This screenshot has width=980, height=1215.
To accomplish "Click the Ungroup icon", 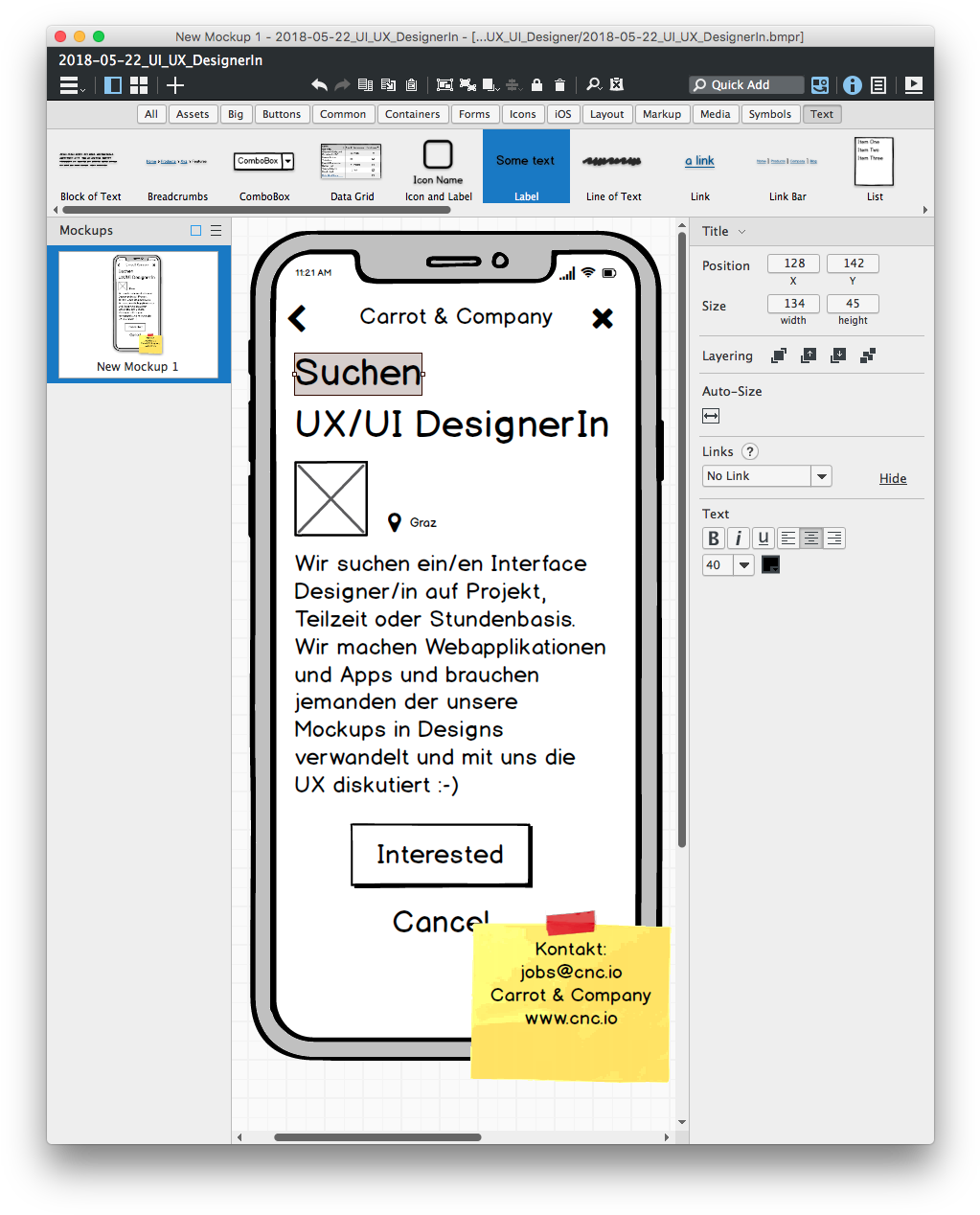I will (x=467, y=85).
